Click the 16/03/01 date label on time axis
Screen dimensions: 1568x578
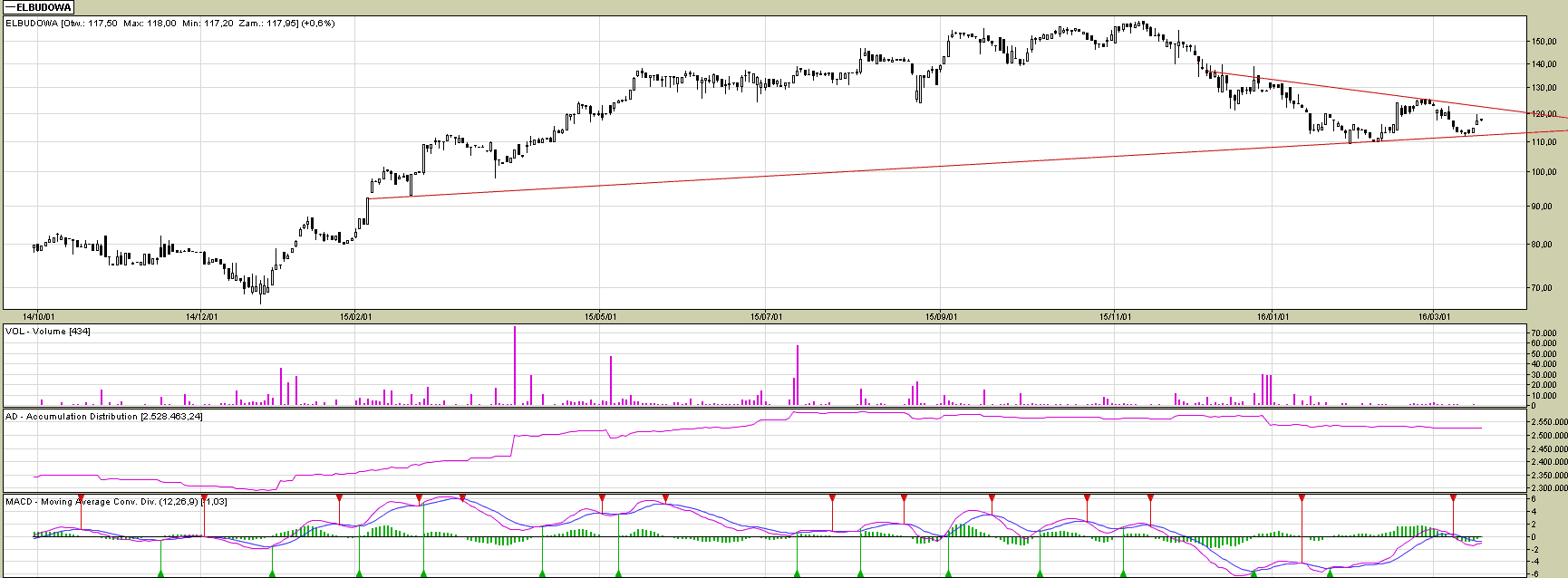tap(1435, 317)
